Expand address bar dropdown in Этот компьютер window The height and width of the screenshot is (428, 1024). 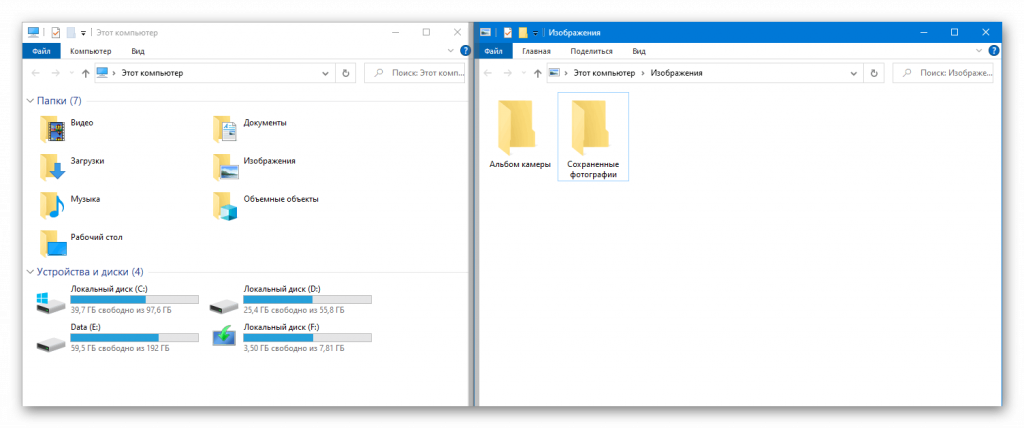[x=326, y=73]
